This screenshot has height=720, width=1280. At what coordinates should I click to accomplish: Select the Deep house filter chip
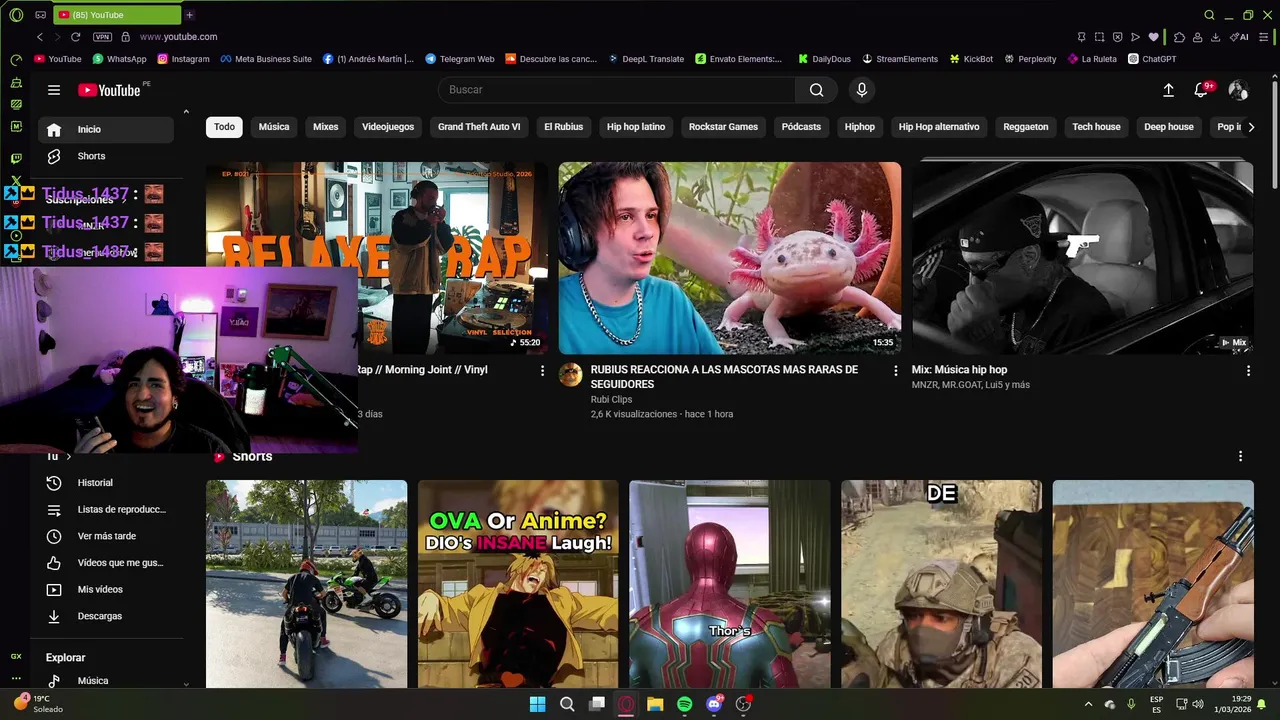point(1169,127)
